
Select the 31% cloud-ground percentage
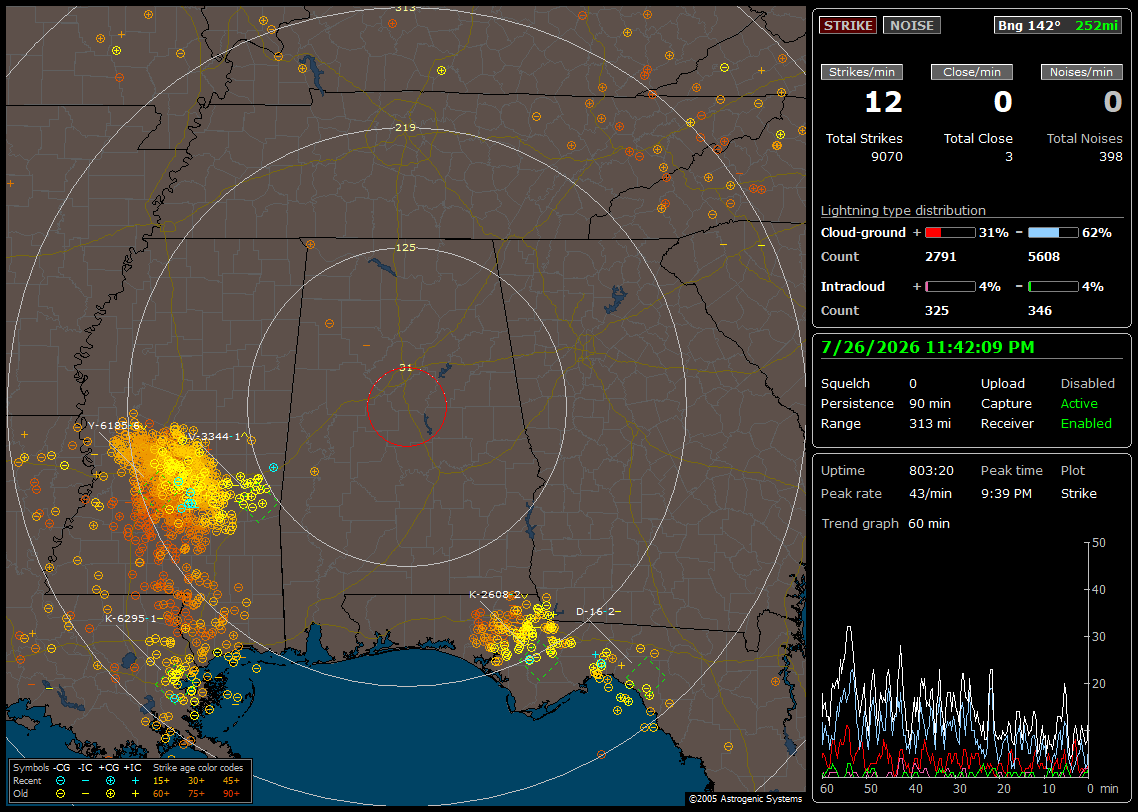pyautogui.click(x=994, y=233)
